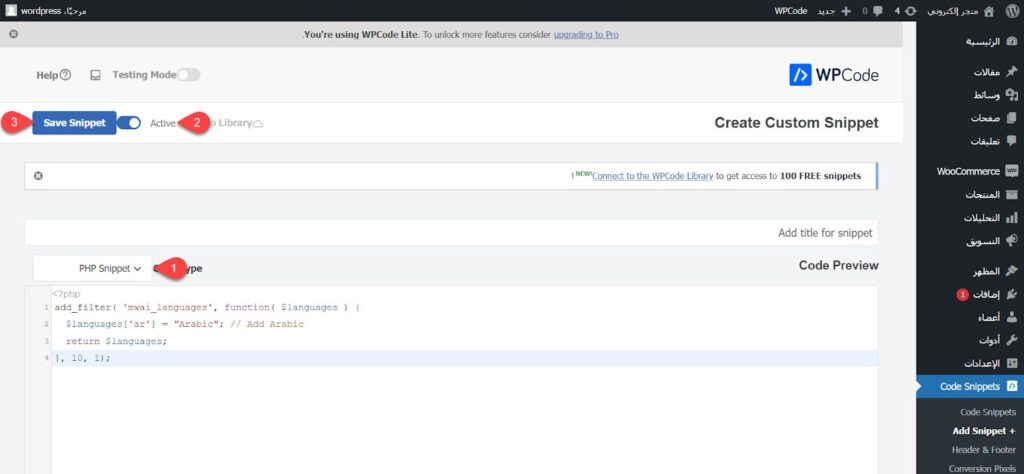Open the جديد (New) menu in admin bar
The image size is (1024, 474).
tap(832, 11)
